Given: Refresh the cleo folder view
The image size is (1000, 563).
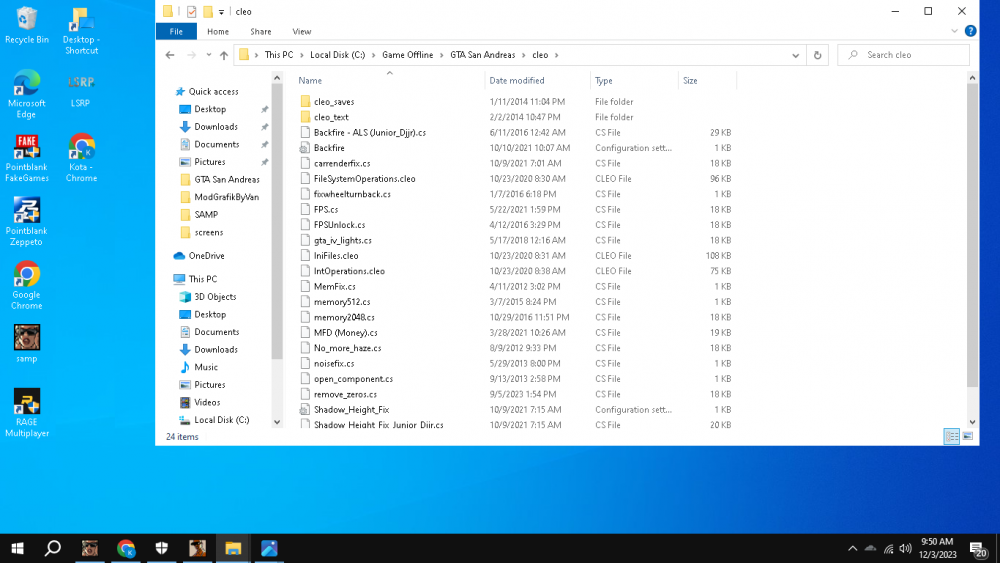Looking at the screenshot, I should click(818, 55).
